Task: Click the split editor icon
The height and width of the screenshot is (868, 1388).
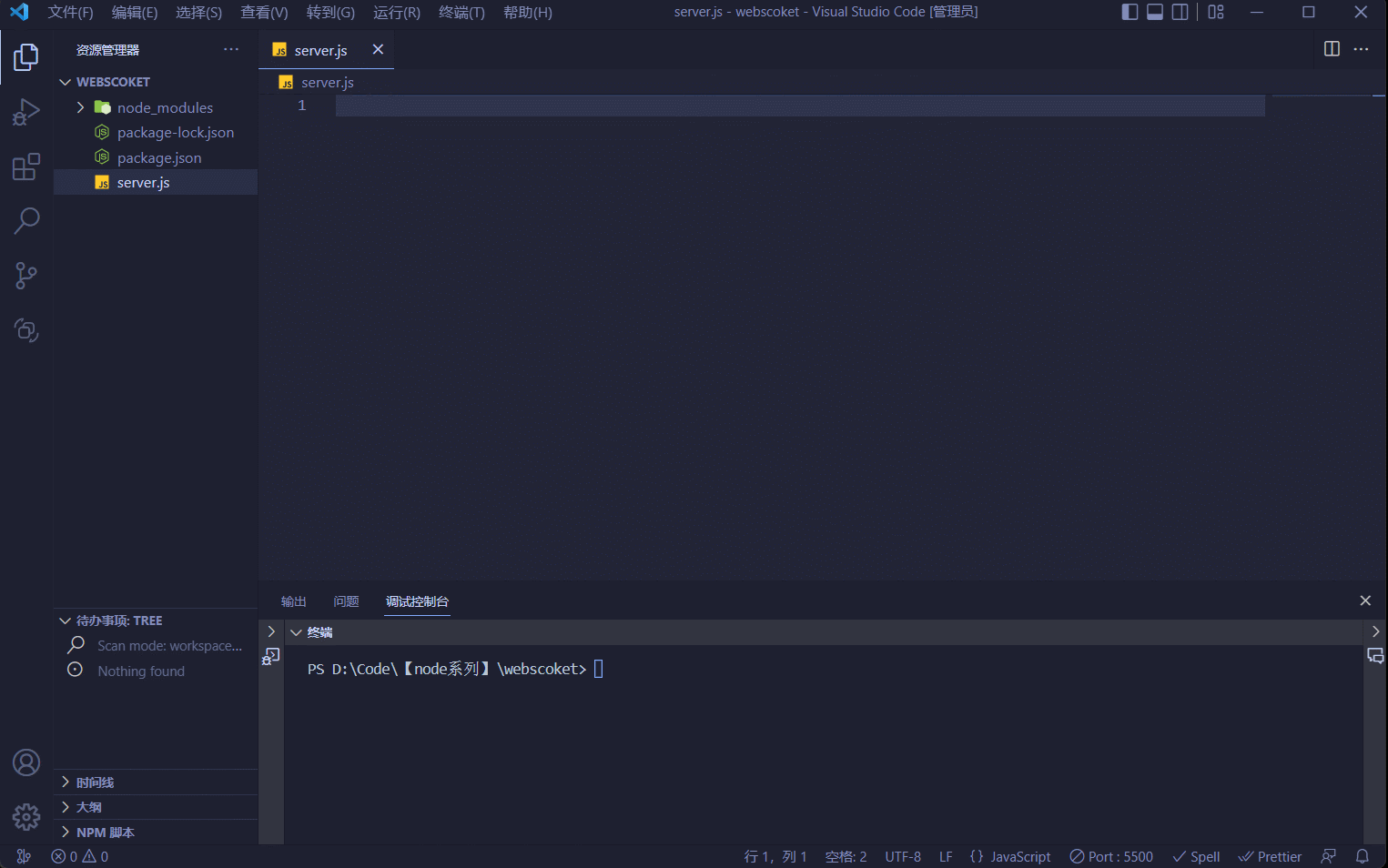Action: pos(1331,49)
